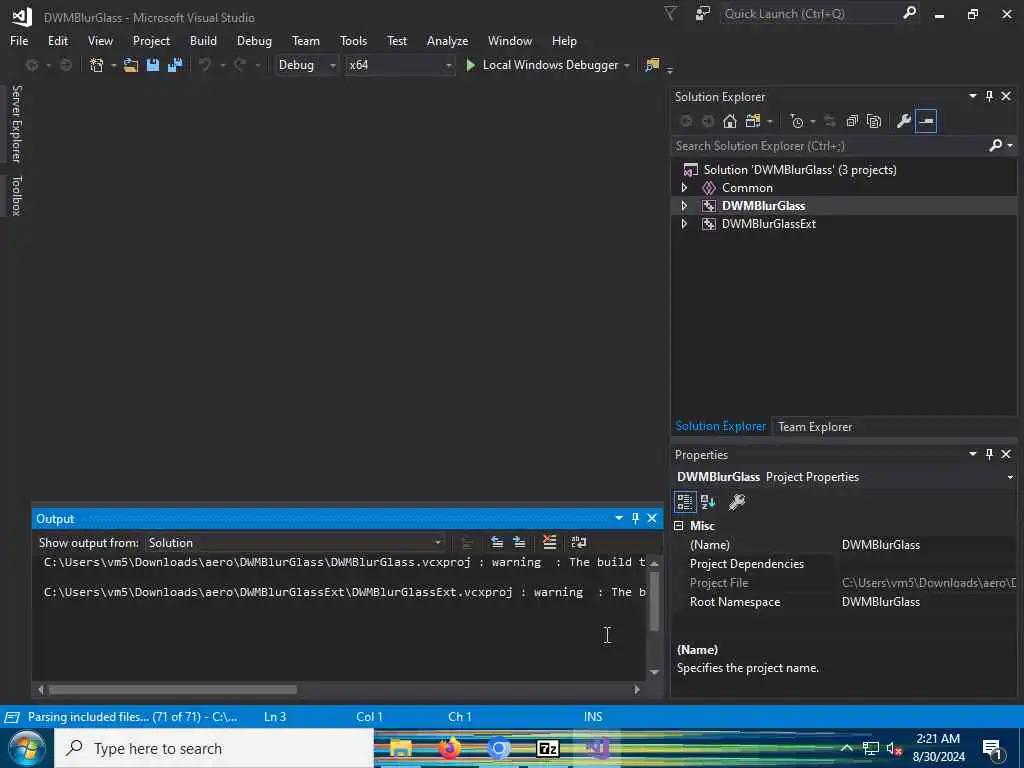The height and width of the screenshot is (768, 1024).
Task: Open the Output window options dropdown arrow
Action: click(618, 519)
